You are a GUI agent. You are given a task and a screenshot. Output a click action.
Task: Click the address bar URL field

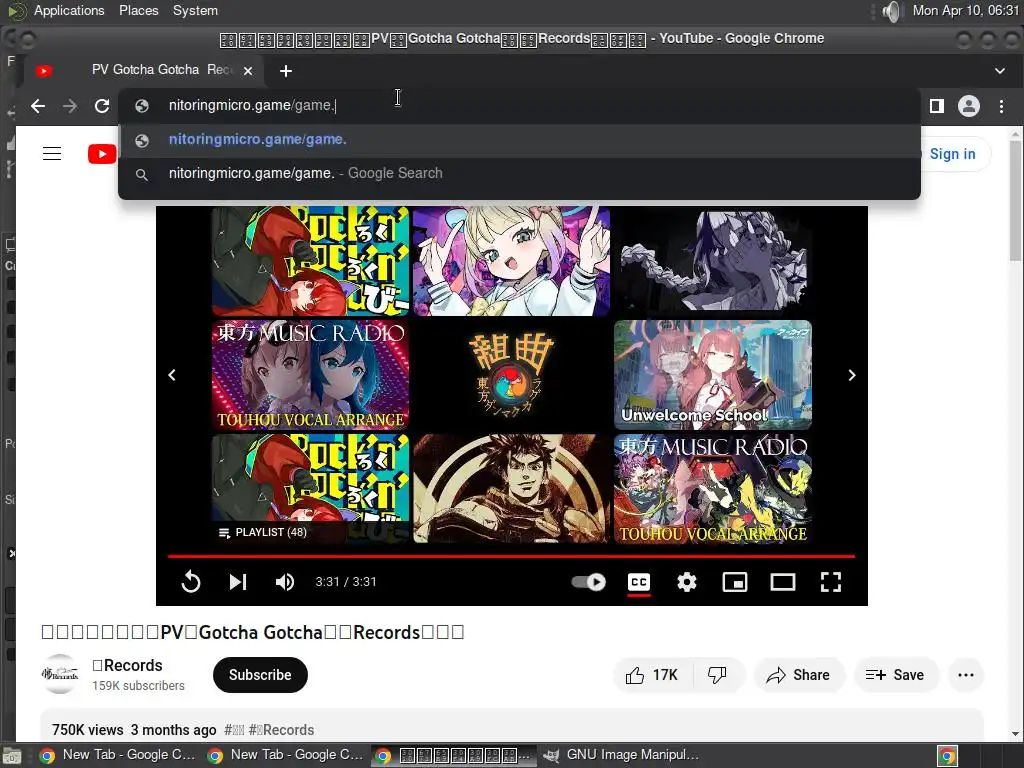tap(519, 105)
